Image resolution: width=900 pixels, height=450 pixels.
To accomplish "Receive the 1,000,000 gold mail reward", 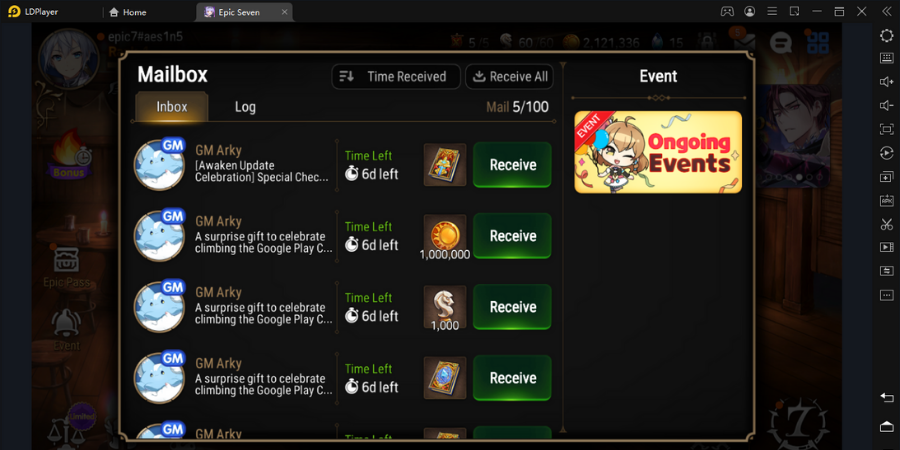I will 512,236.
